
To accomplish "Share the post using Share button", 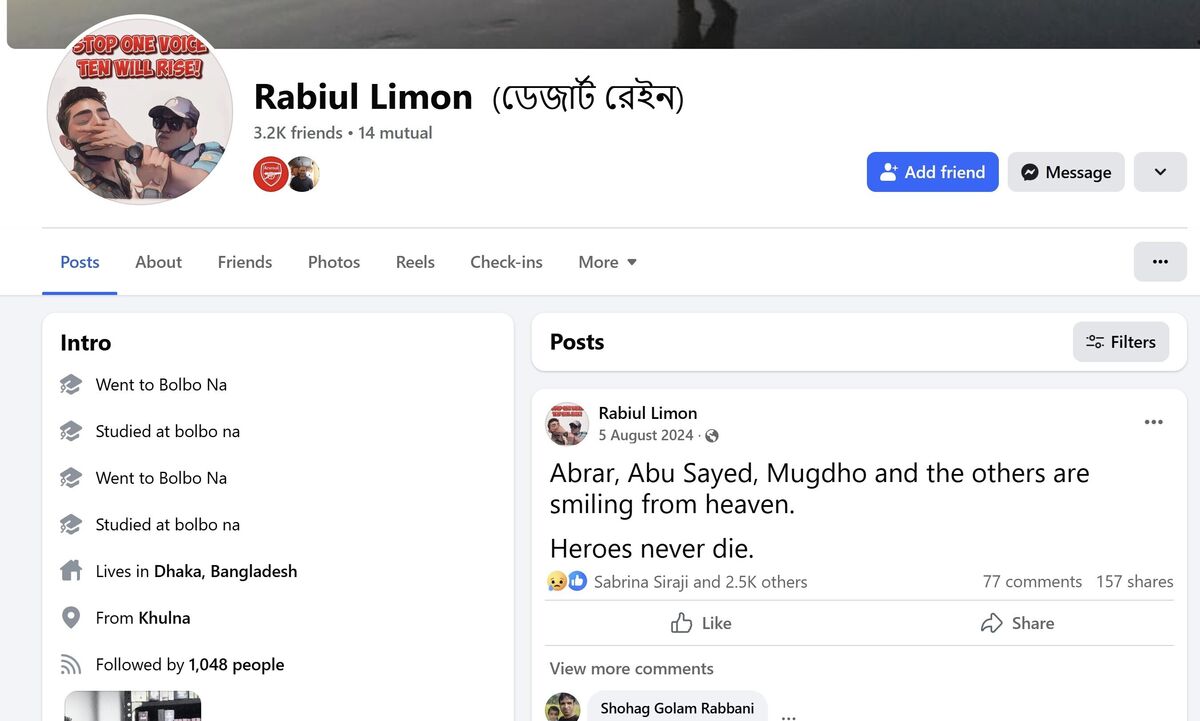I will point(1017,623).
